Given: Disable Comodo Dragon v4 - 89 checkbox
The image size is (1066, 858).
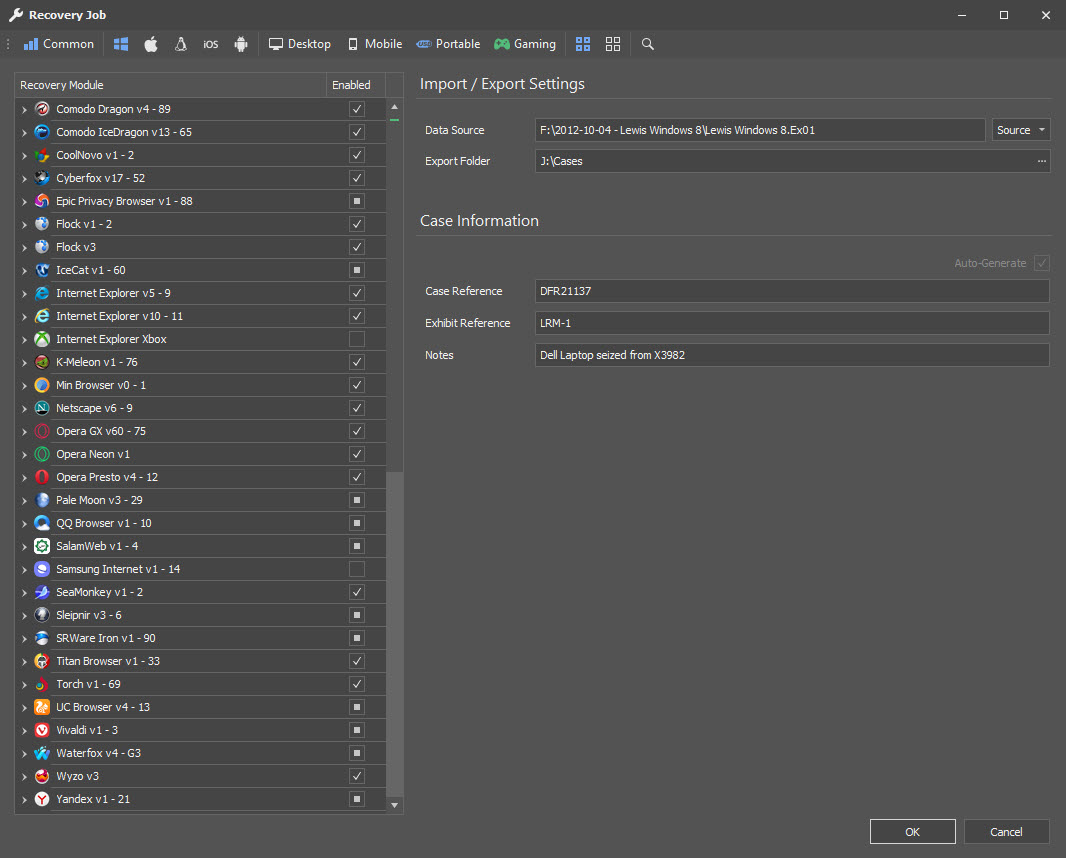Looking at the screenshot, I should coord(357,109).
